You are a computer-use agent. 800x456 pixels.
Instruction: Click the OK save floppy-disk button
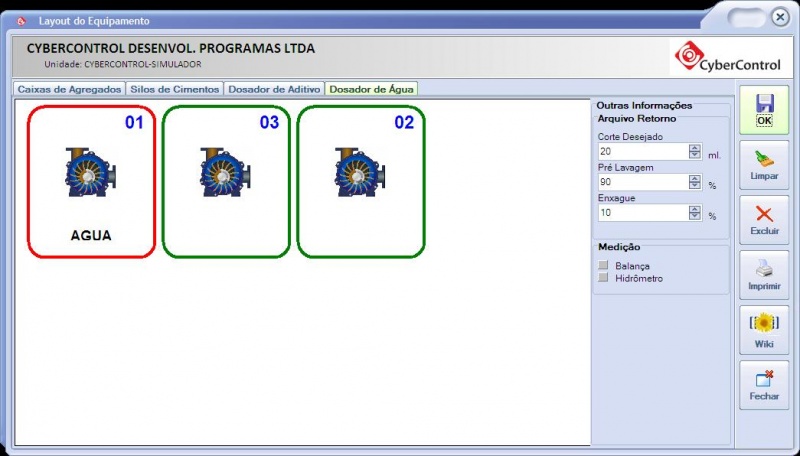point(764,110)
